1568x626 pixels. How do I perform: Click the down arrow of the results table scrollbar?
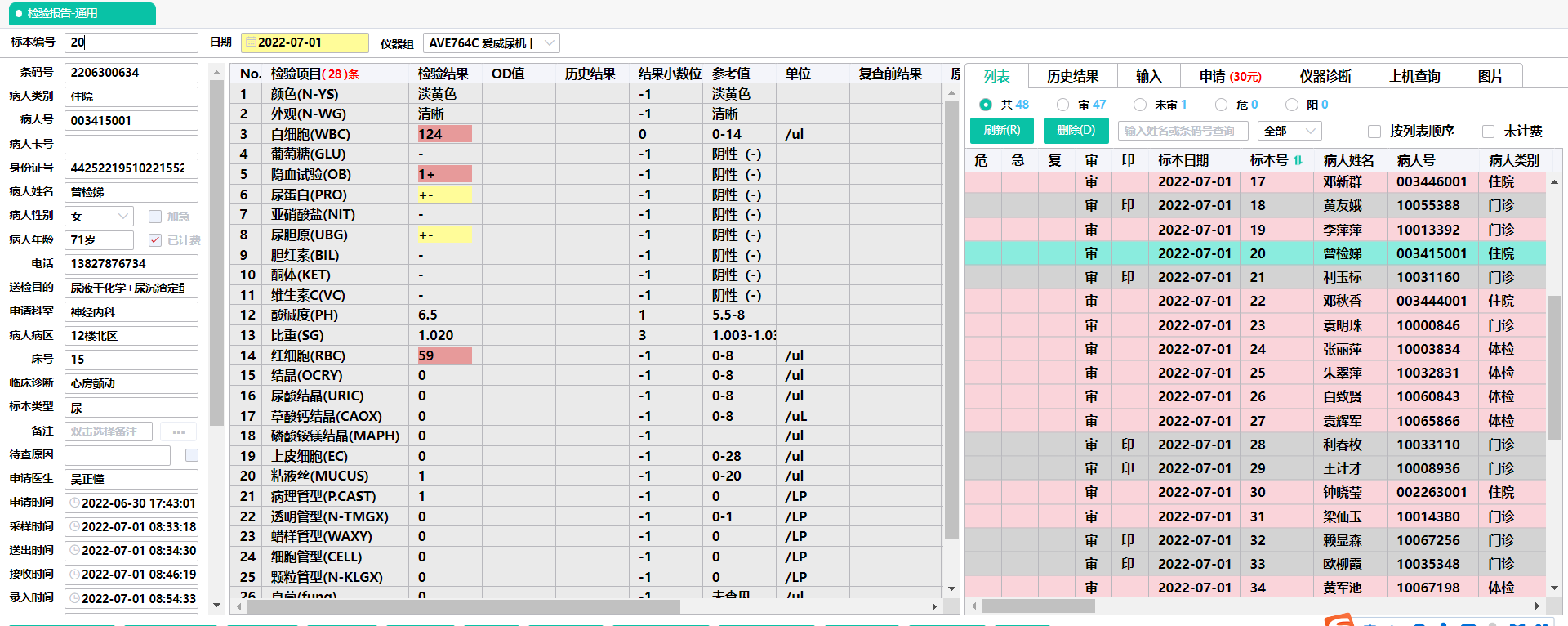tap(951, 588)
